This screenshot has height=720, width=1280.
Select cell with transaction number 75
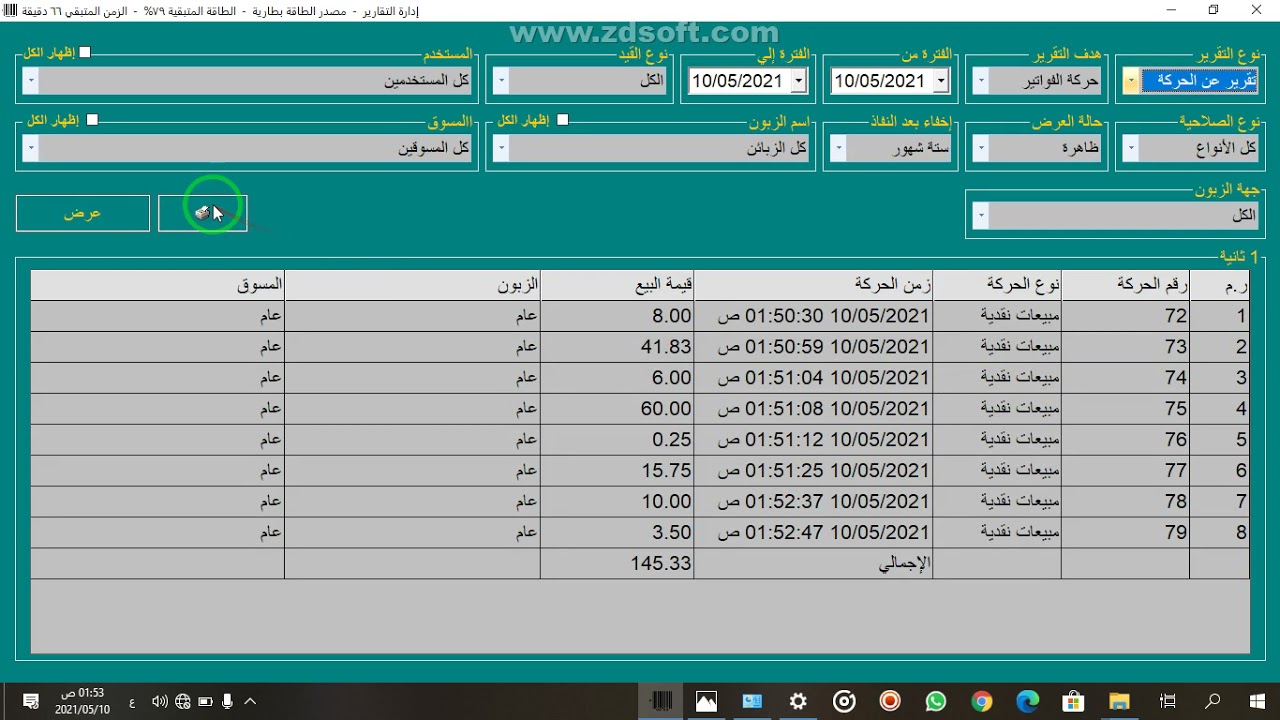(x=1125, y=409)
